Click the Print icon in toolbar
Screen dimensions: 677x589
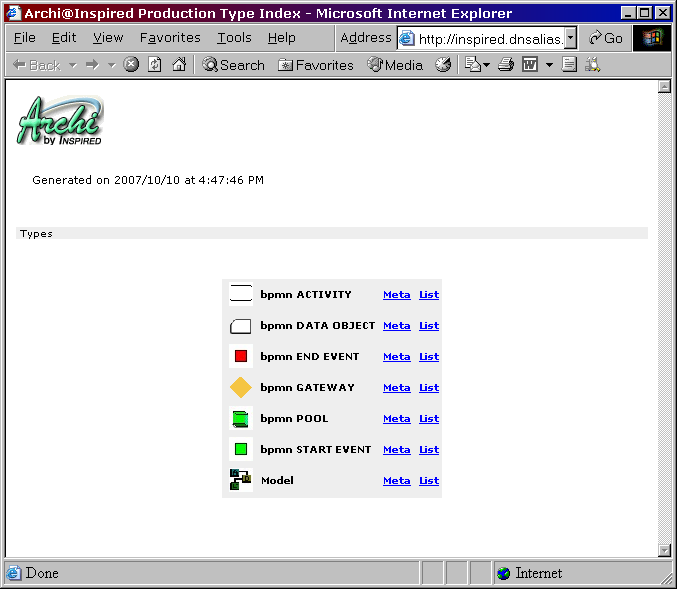coord(506,65)
